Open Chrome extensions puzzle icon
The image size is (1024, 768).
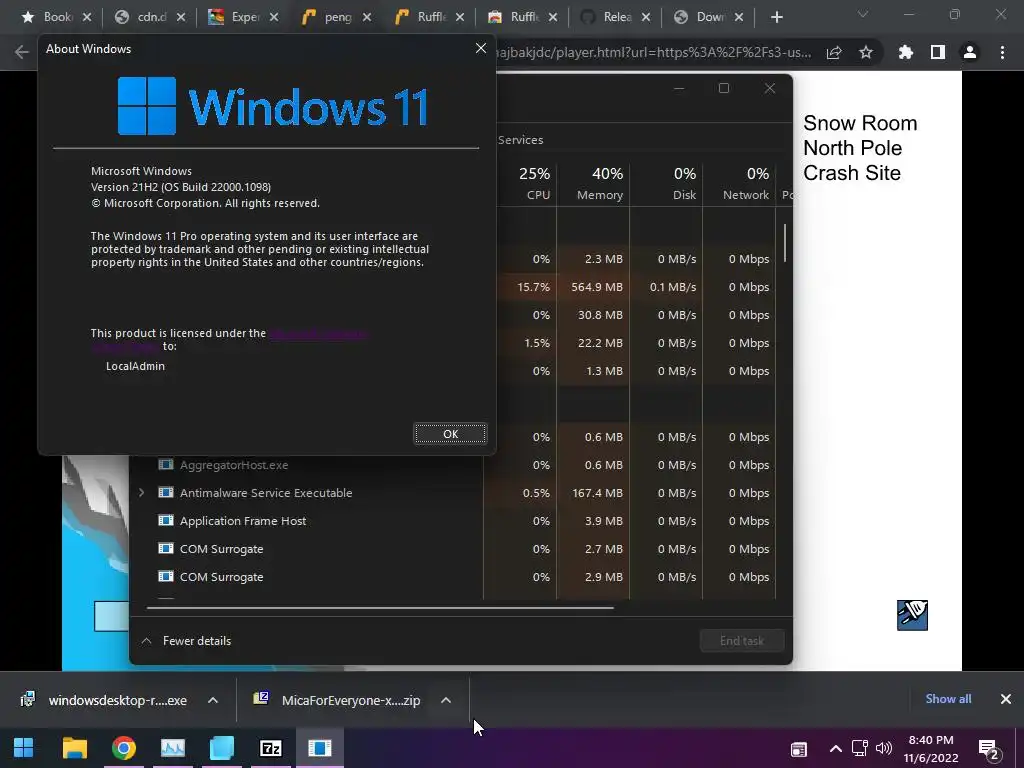pyautogui.click(x=906, y=52)
